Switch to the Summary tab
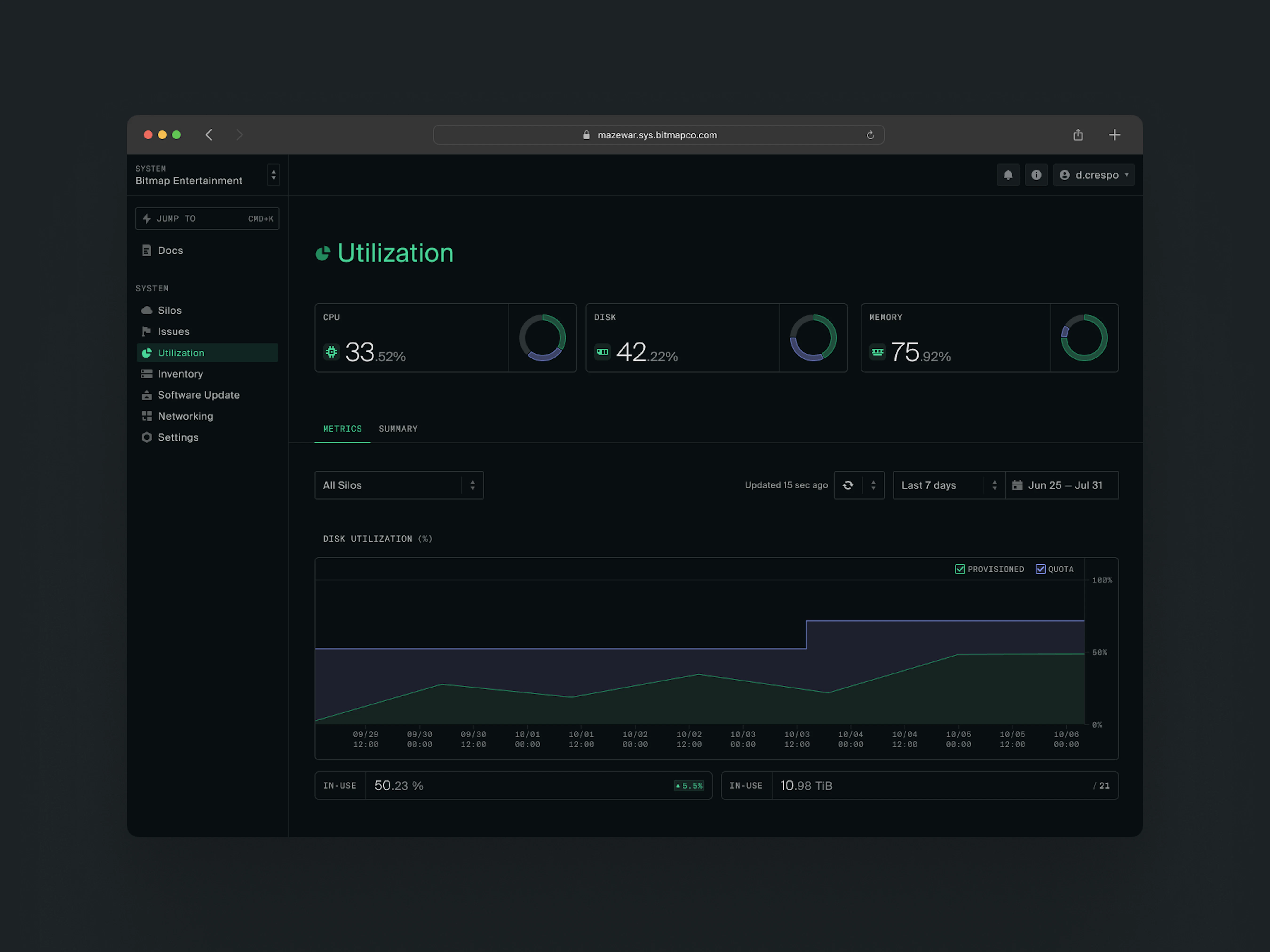This screenshot has width=1270, height=952. 398,429
